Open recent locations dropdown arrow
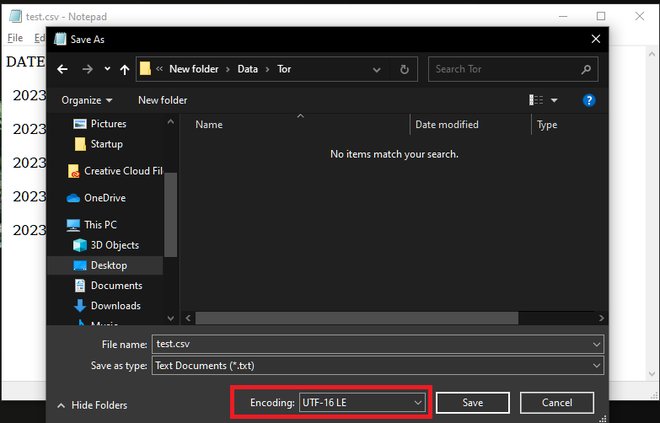 pyautogui.click(x=107, y=69)
